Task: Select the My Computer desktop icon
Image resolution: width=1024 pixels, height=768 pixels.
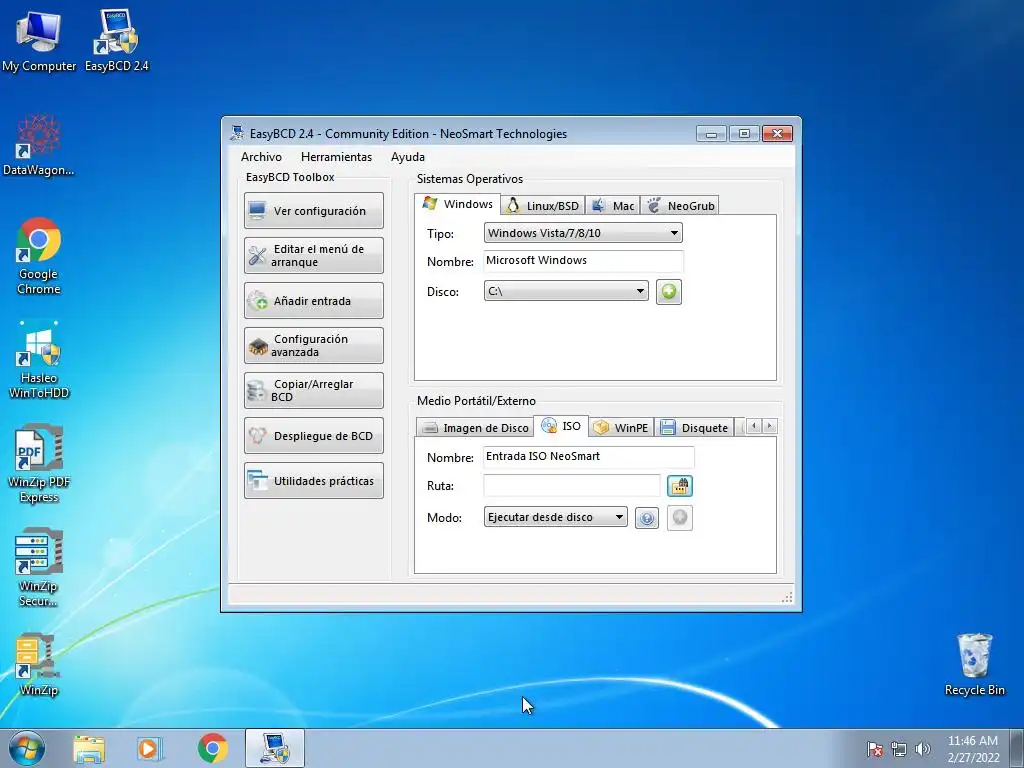Action: pyautogui.click(x=39, y=42)
